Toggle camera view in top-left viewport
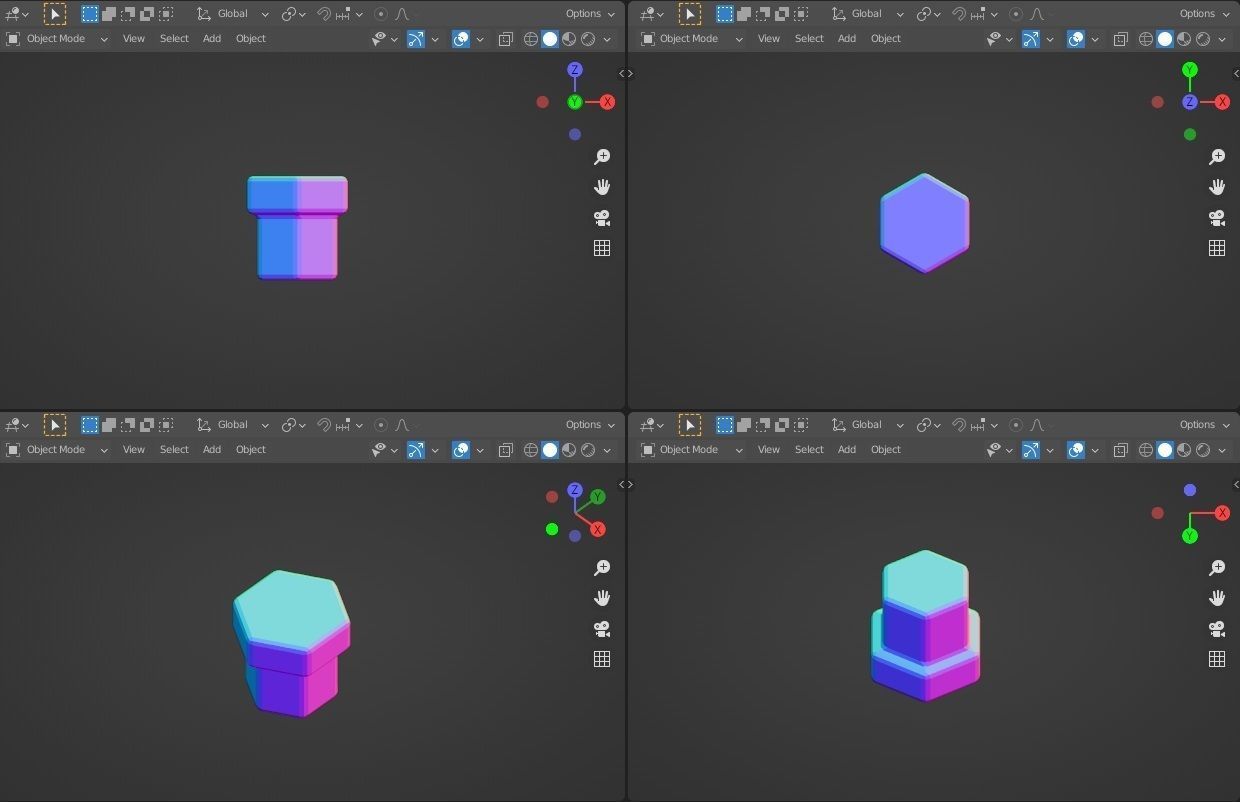 602,218
